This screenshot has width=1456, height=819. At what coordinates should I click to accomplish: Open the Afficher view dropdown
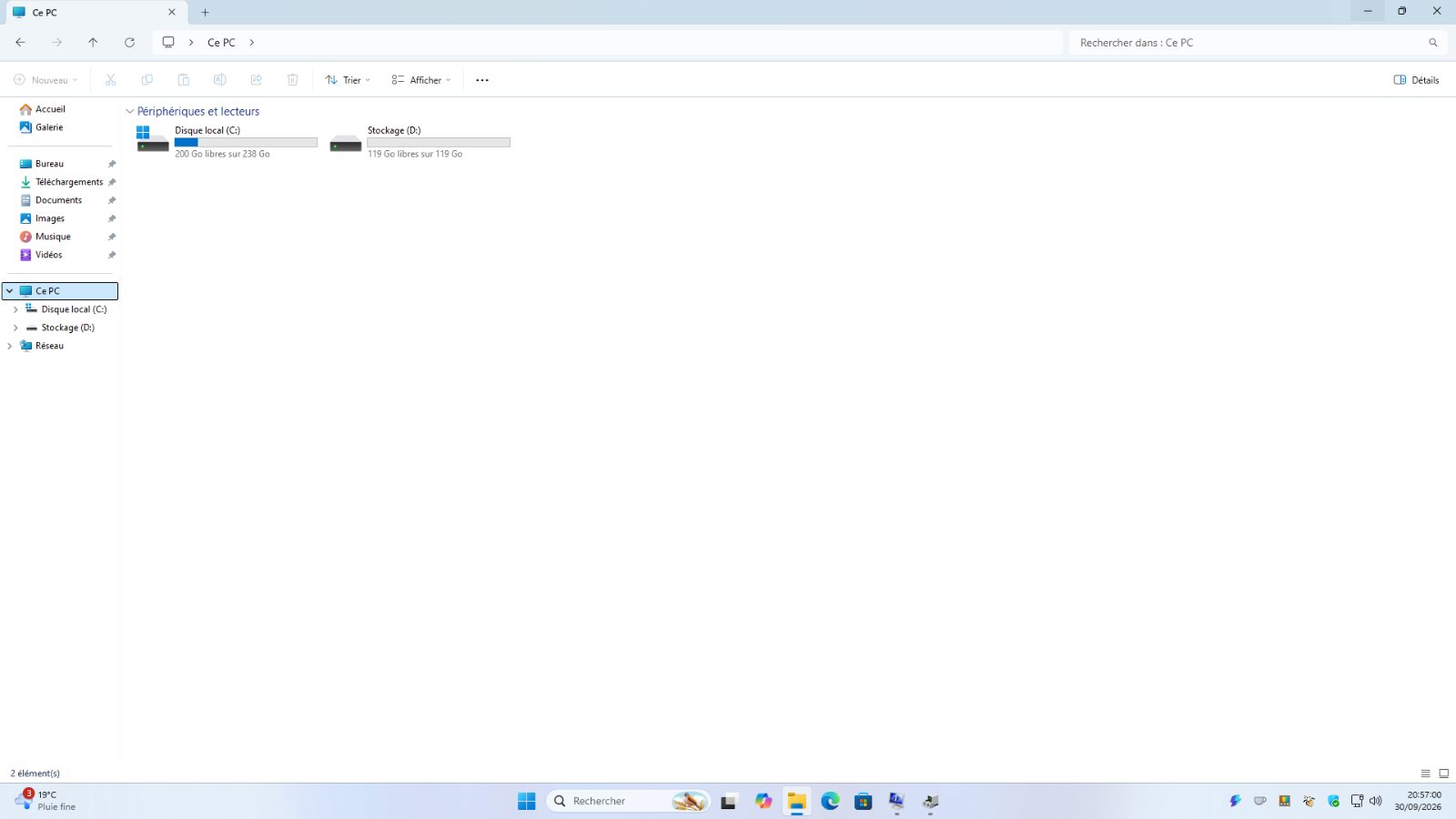coord(421,80)
